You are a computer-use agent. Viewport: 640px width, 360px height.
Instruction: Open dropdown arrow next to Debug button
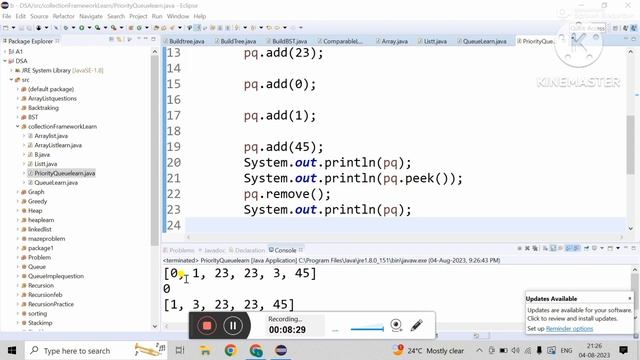(x=73, y=28)
